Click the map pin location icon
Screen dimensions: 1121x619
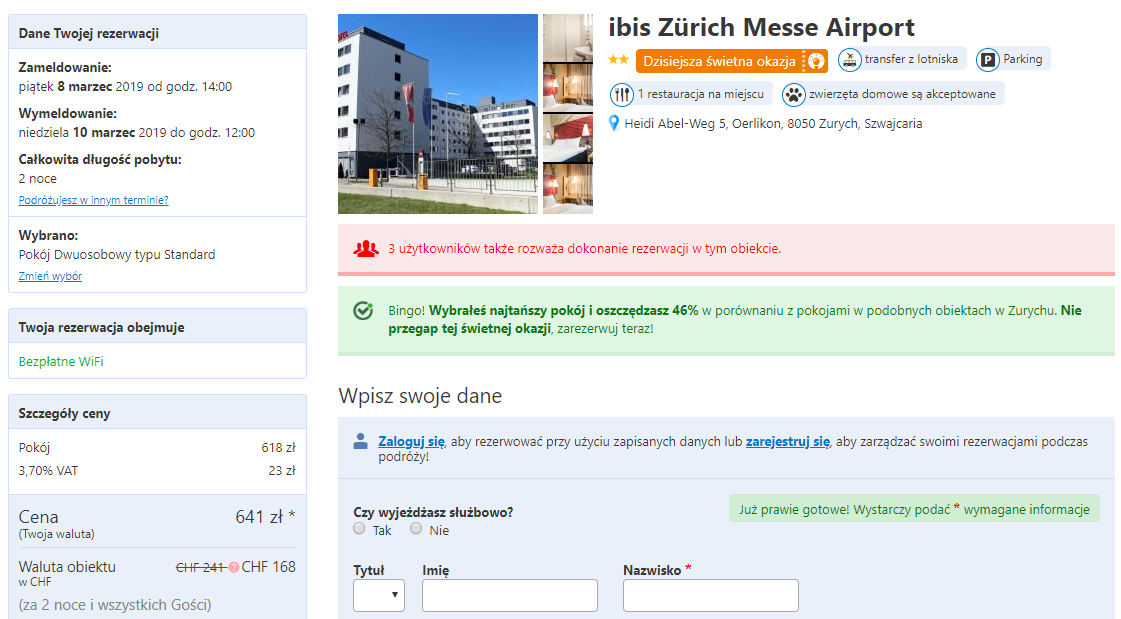[614, 124]
